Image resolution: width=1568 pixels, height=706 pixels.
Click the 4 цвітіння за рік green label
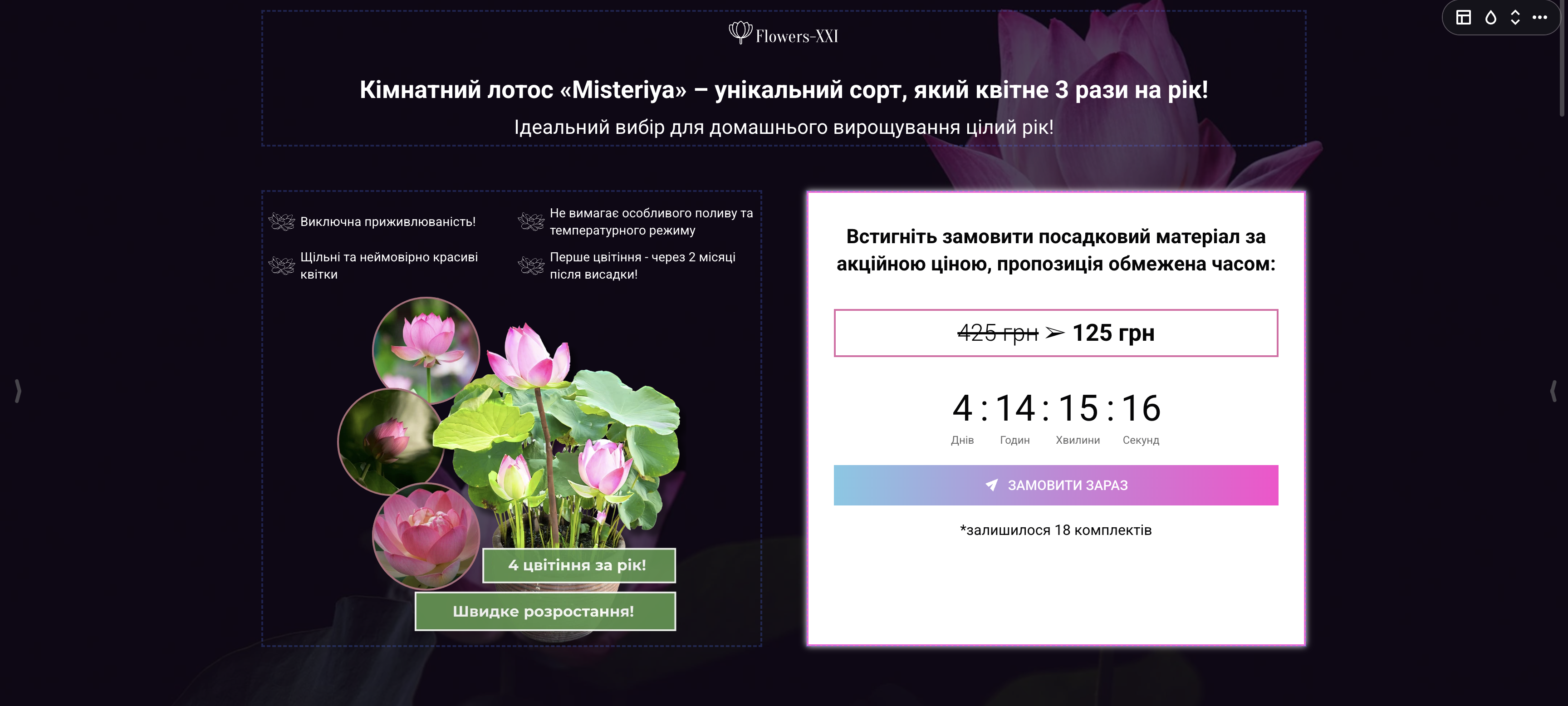578,565
